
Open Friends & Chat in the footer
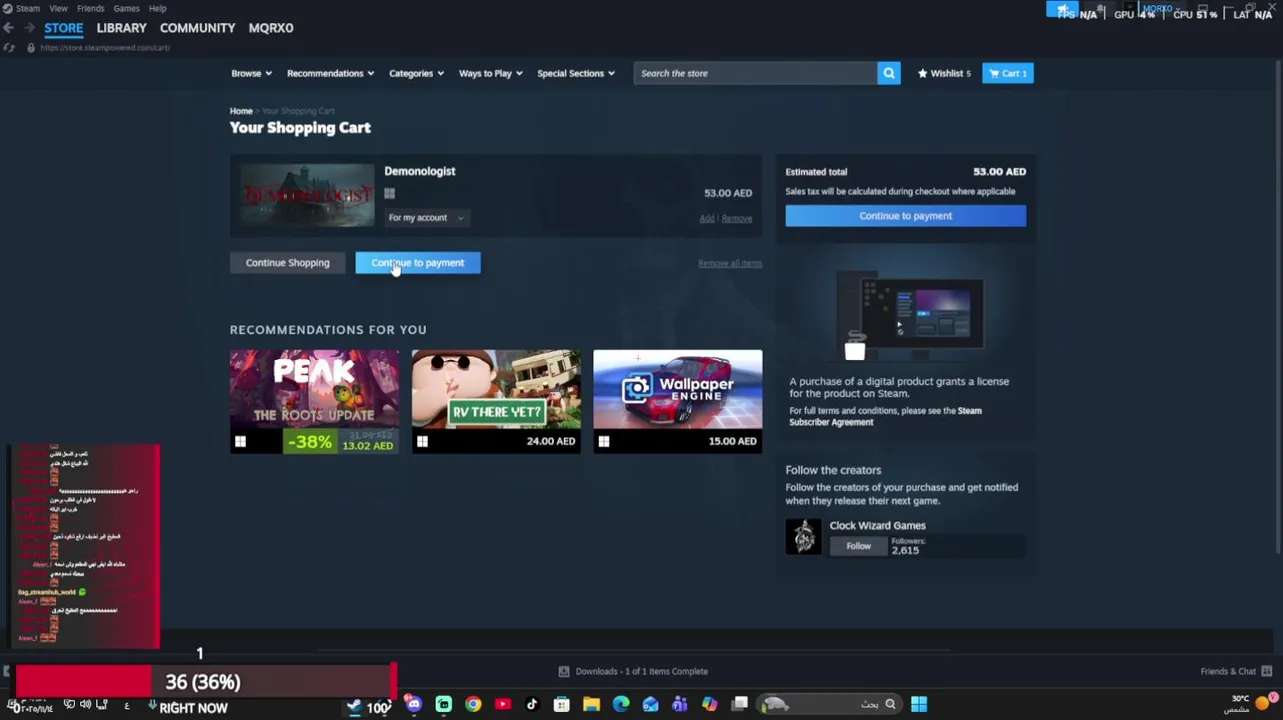[1236, 671]
